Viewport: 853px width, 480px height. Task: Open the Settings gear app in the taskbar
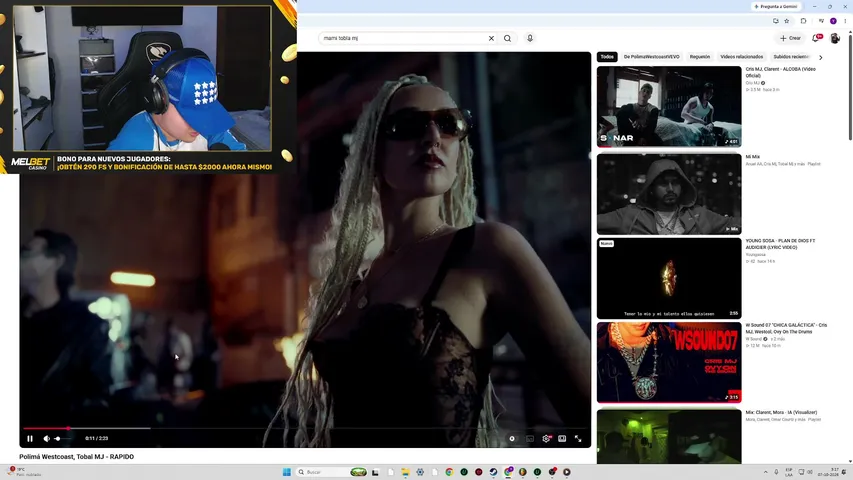coord(420,472)
